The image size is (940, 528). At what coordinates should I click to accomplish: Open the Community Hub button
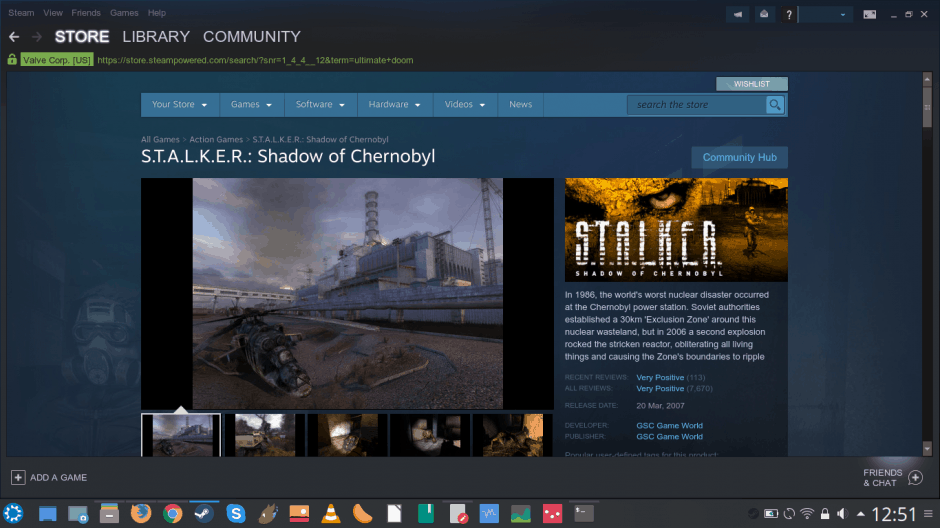(x=739, y=158)
